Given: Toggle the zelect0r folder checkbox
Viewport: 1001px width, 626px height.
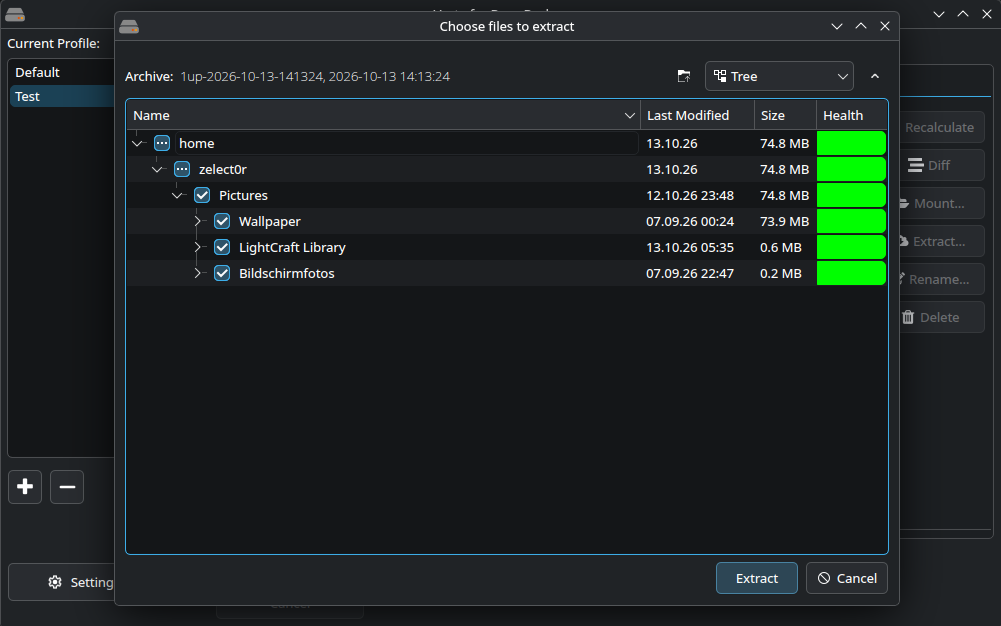Looking at the screenshot, I should (x=182, y=170).
